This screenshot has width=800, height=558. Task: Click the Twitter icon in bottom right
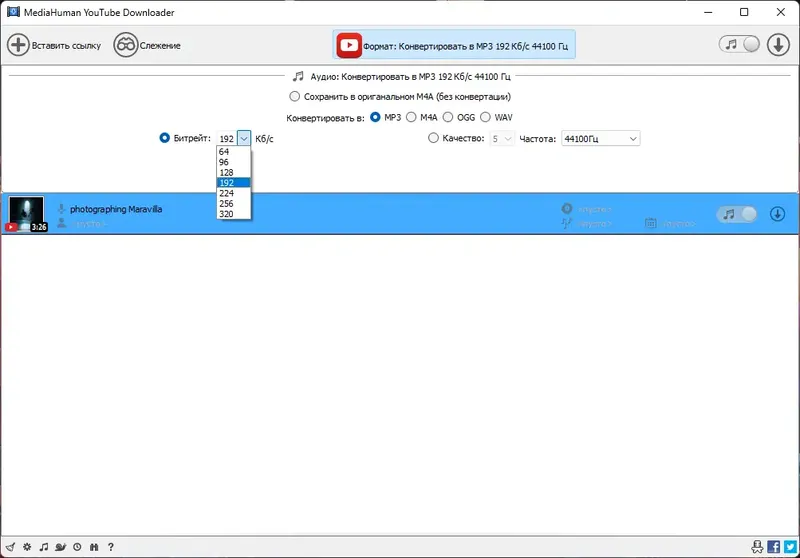point(791,547)
